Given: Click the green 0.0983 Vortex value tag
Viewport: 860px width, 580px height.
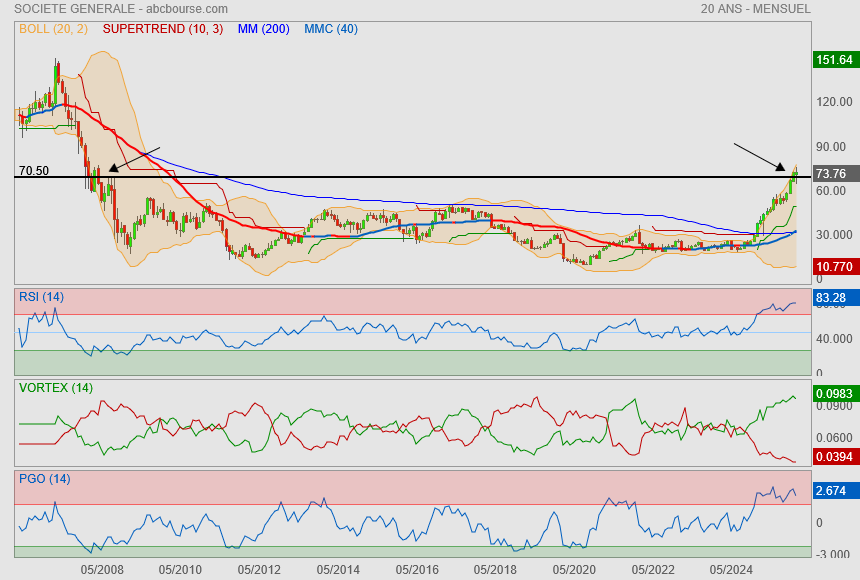Looking at the screenshot, I should coord(833,394).
